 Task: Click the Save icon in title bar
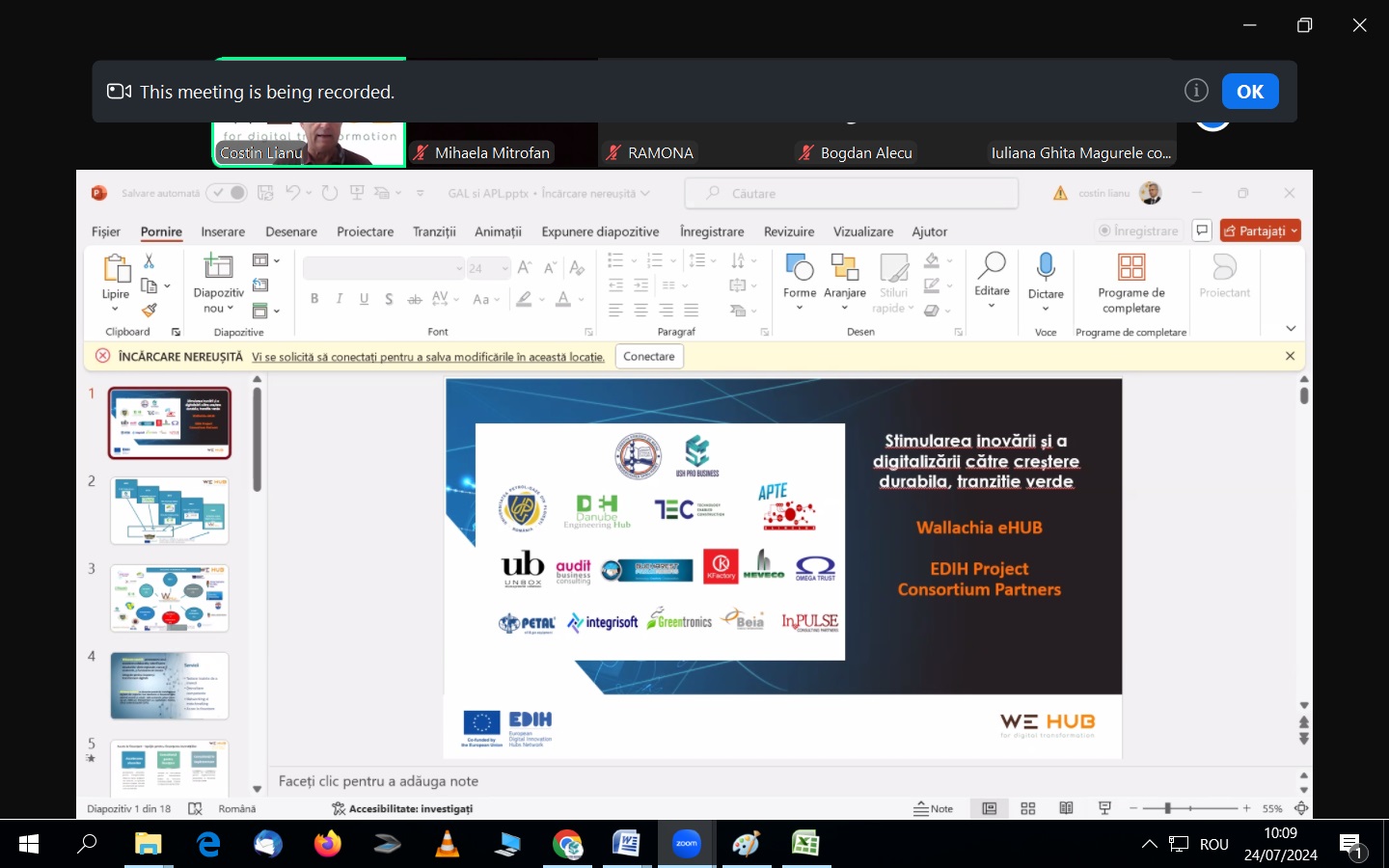click(x=265, y=193)
